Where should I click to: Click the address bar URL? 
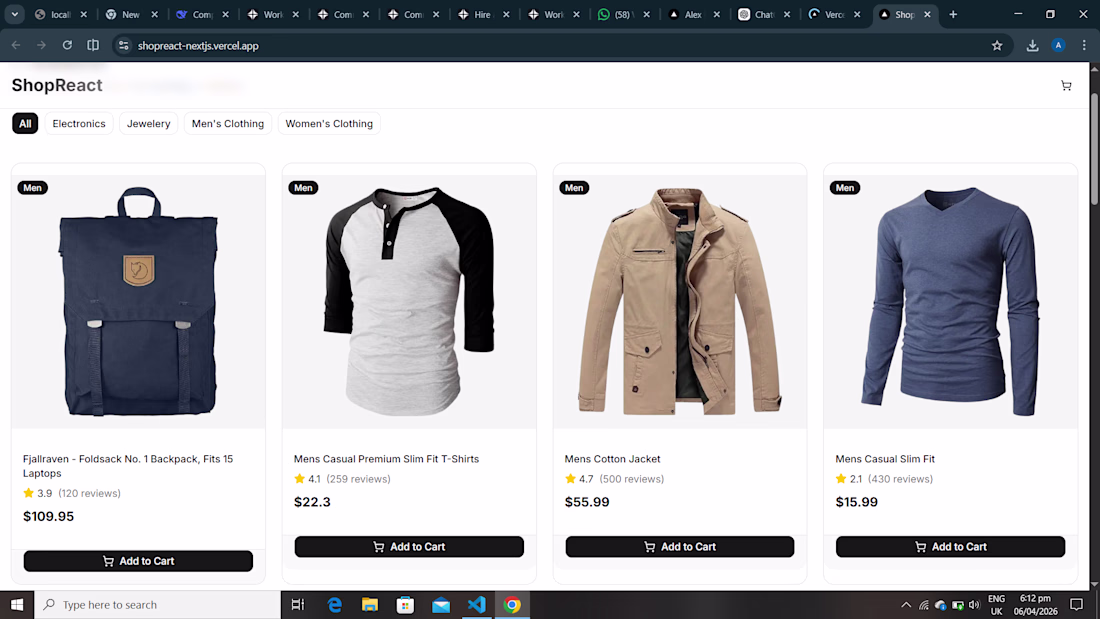coord(198,46)
